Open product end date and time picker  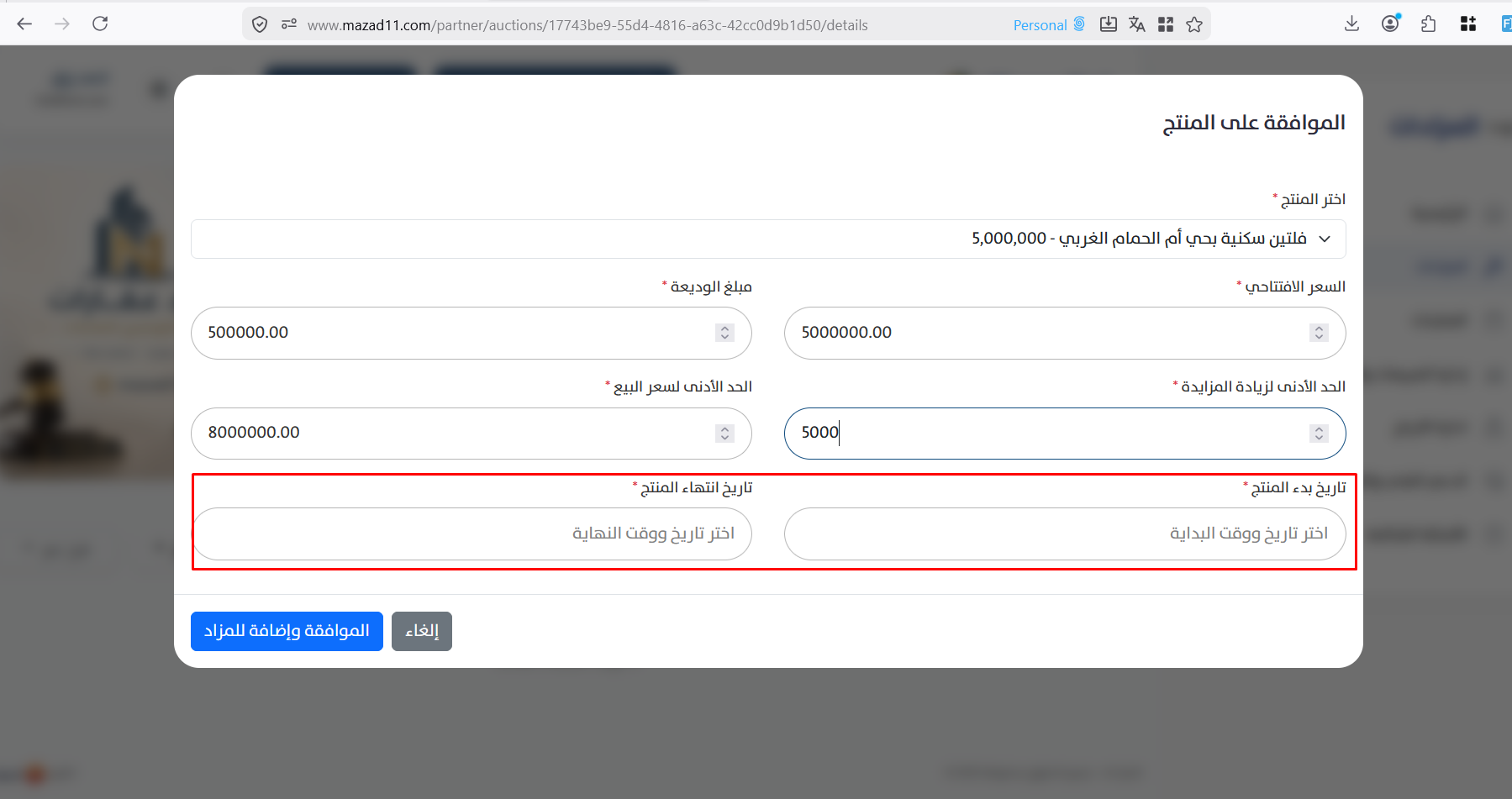point(472,534)
